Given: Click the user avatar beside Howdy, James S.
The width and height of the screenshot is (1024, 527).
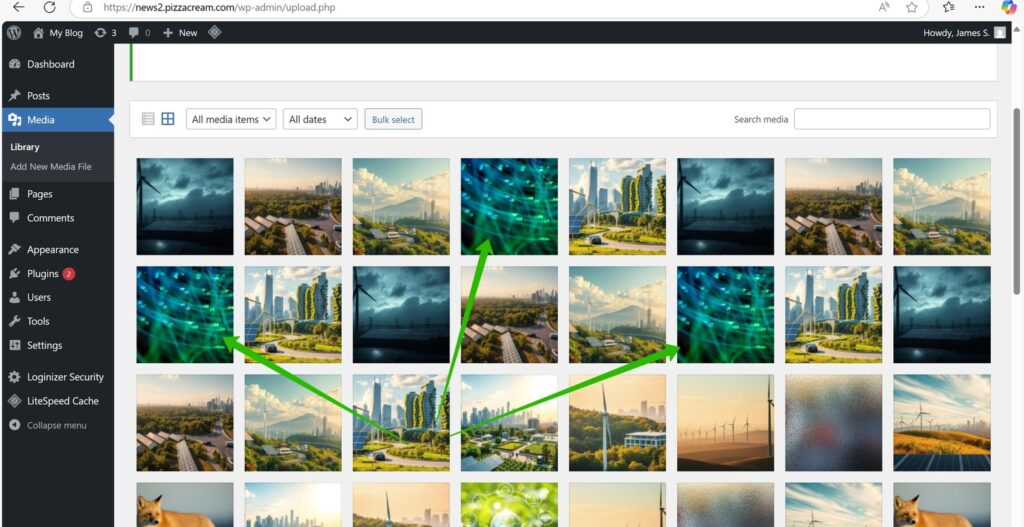Looking at the screenshot, I should point(1000,33).
